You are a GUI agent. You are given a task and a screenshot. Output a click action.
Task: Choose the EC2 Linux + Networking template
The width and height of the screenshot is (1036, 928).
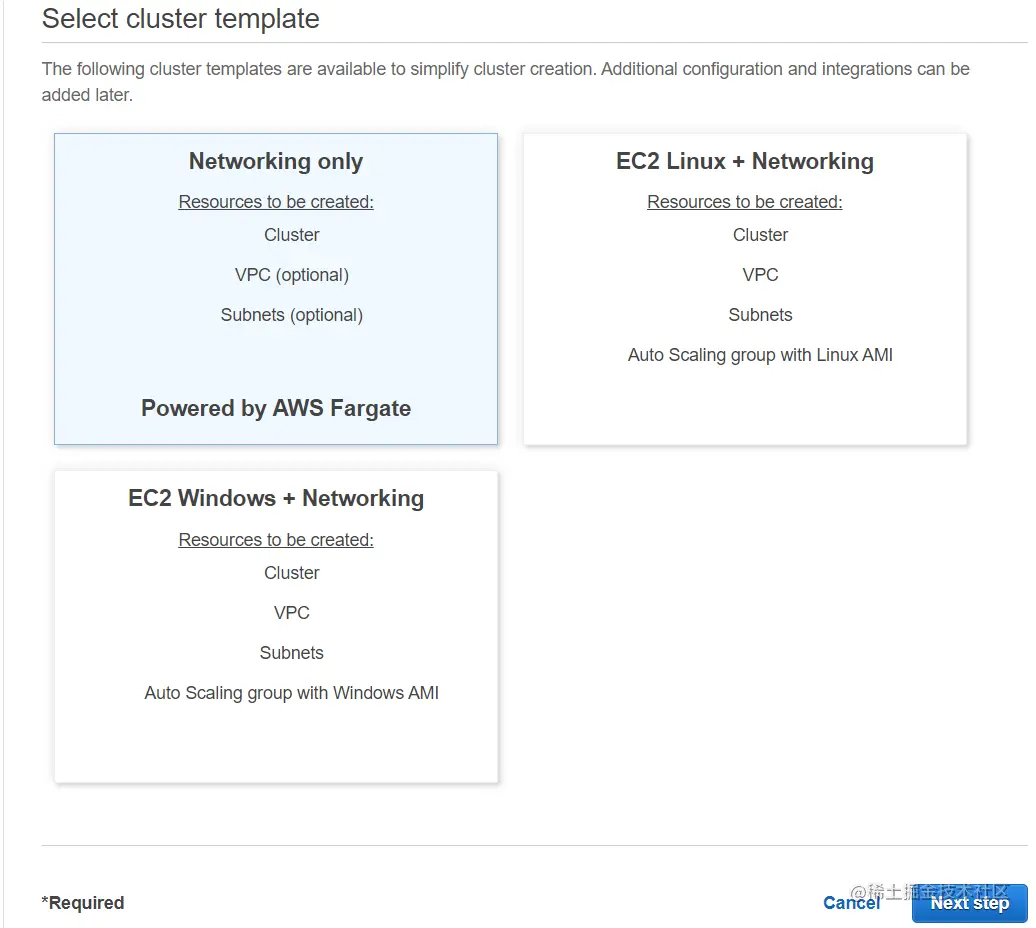pyautogui.click(x=744, y=162)
